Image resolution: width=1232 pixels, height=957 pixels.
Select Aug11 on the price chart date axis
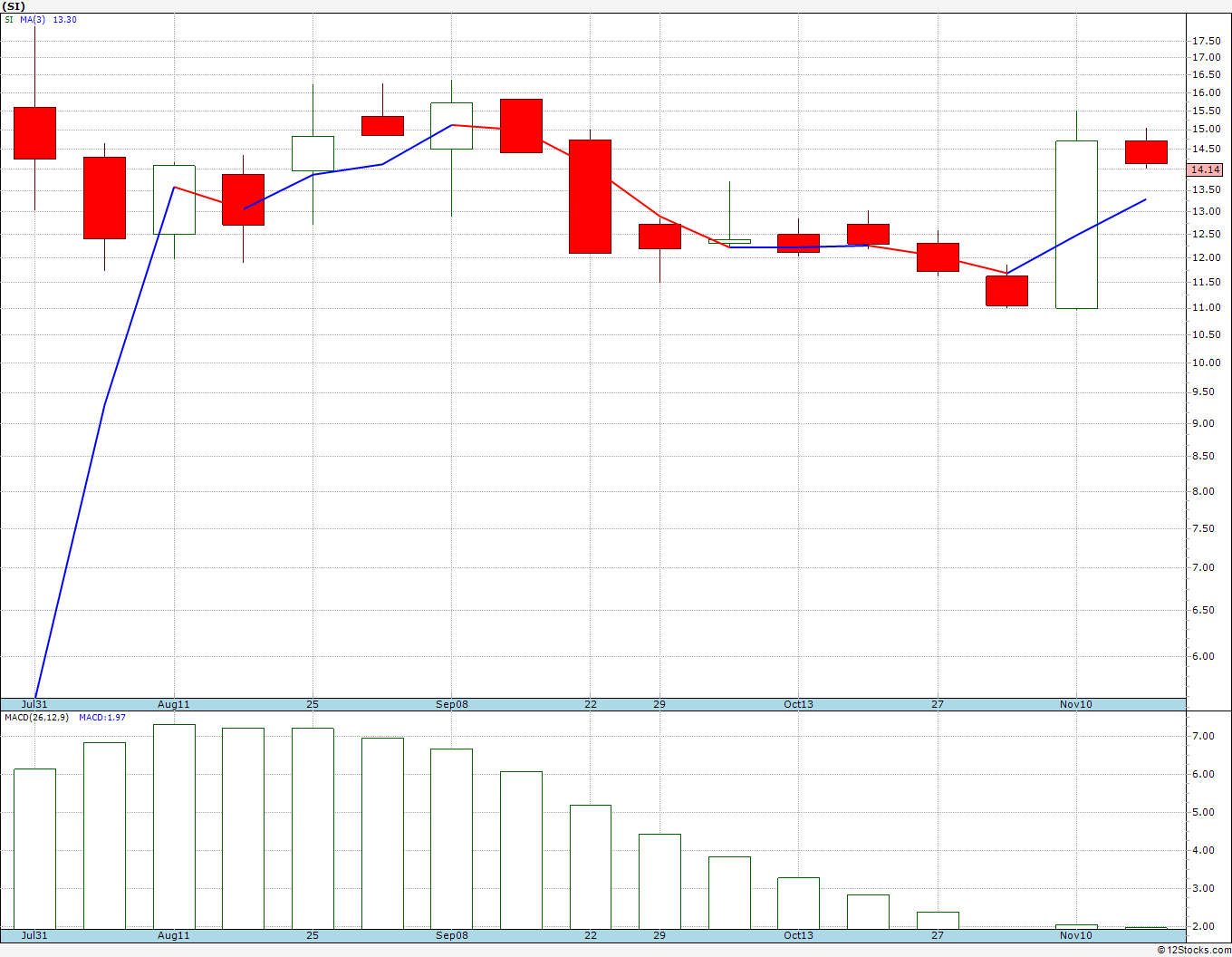point(174,704)
